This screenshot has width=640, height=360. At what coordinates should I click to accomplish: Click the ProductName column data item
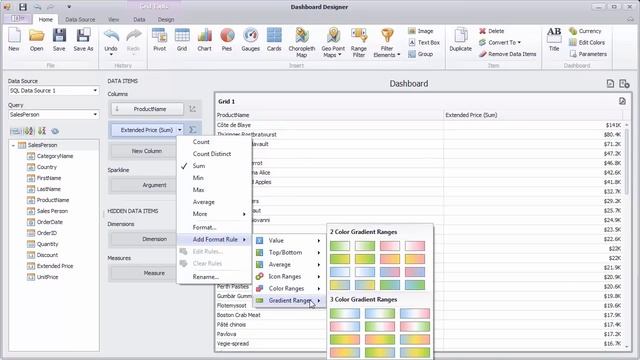pos(147,109)
